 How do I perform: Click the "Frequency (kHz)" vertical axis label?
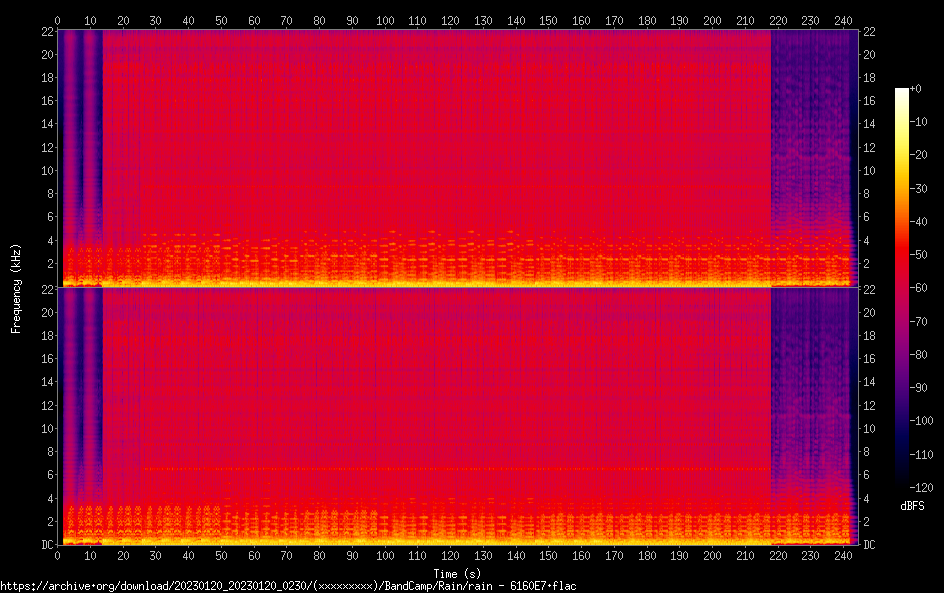click(16, 288)
